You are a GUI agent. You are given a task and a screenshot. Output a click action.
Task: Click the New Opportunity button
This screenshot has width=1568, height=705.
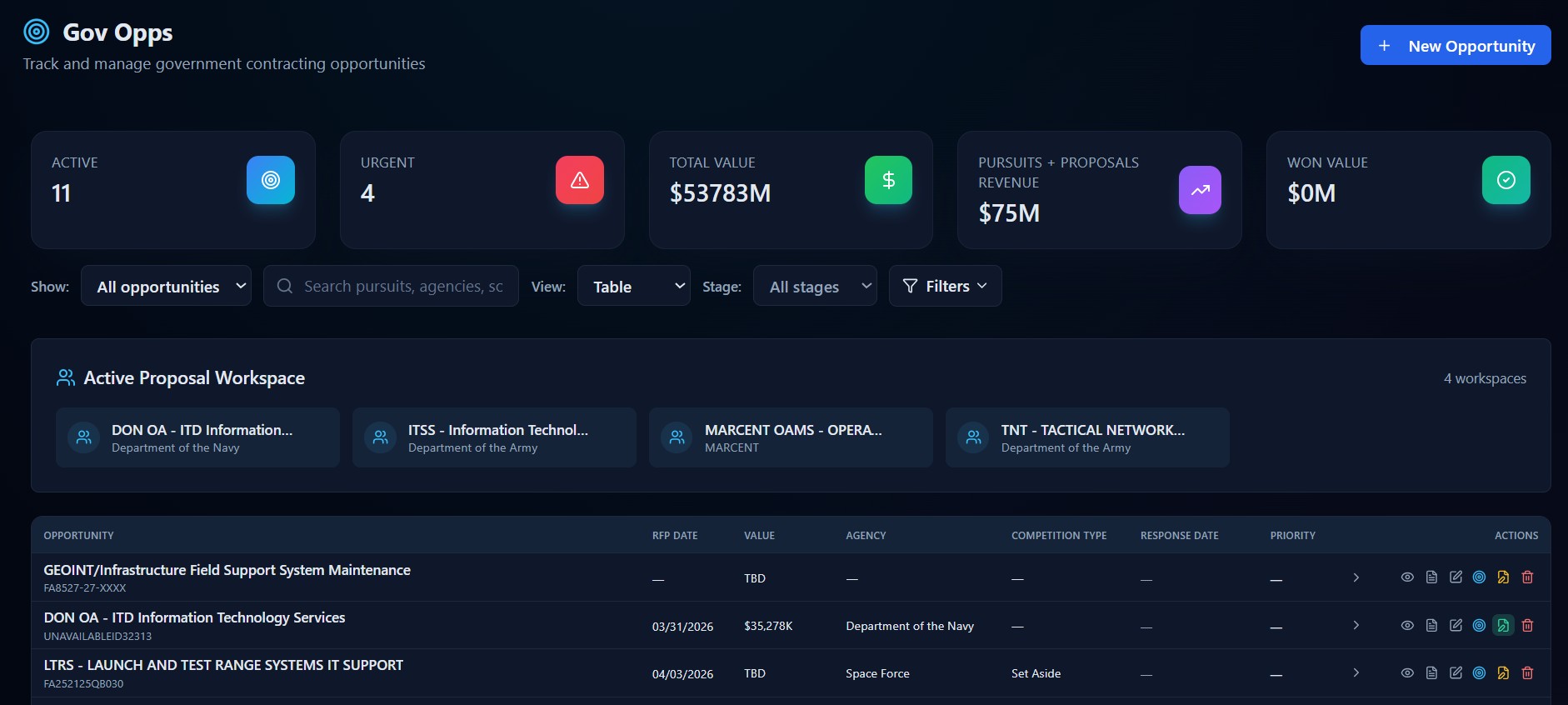pos(1455,46)
